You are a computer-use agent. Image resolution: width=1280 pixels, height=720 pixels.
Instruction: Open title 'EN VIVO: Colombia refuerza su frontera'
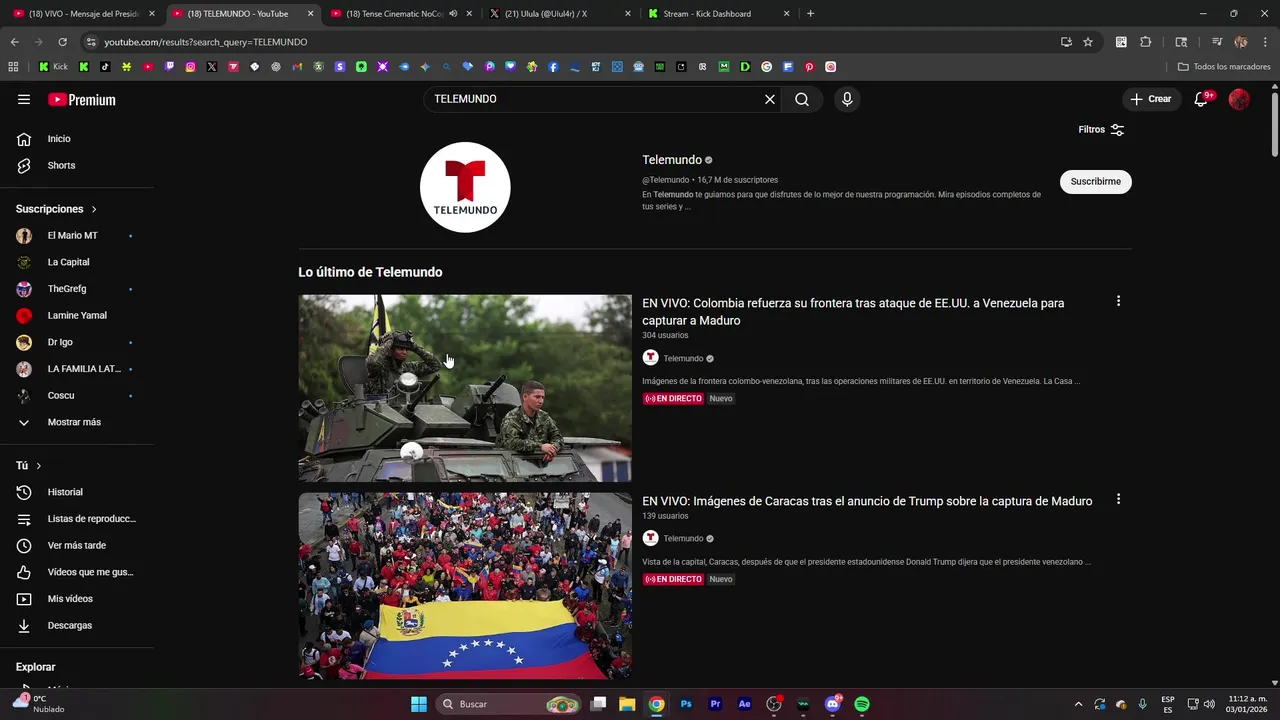click(x=853, y=312)
